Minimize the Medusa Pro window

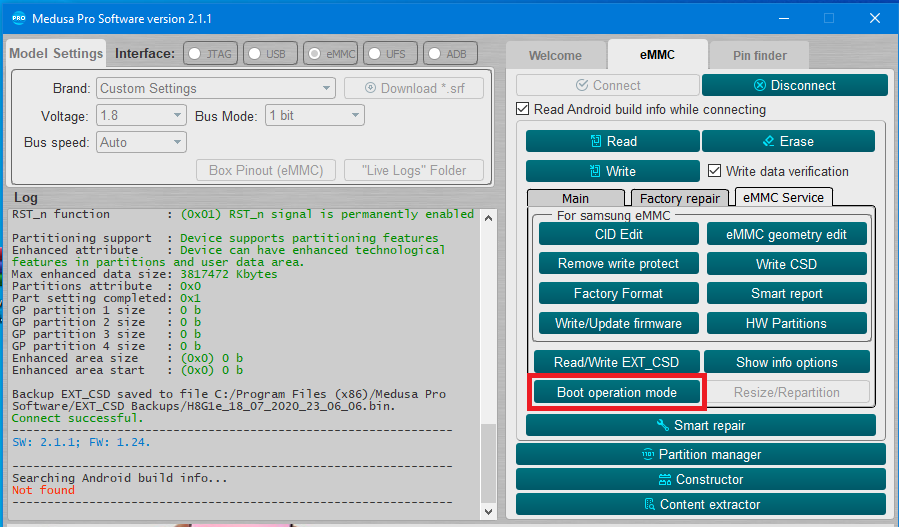coord(784,18)
